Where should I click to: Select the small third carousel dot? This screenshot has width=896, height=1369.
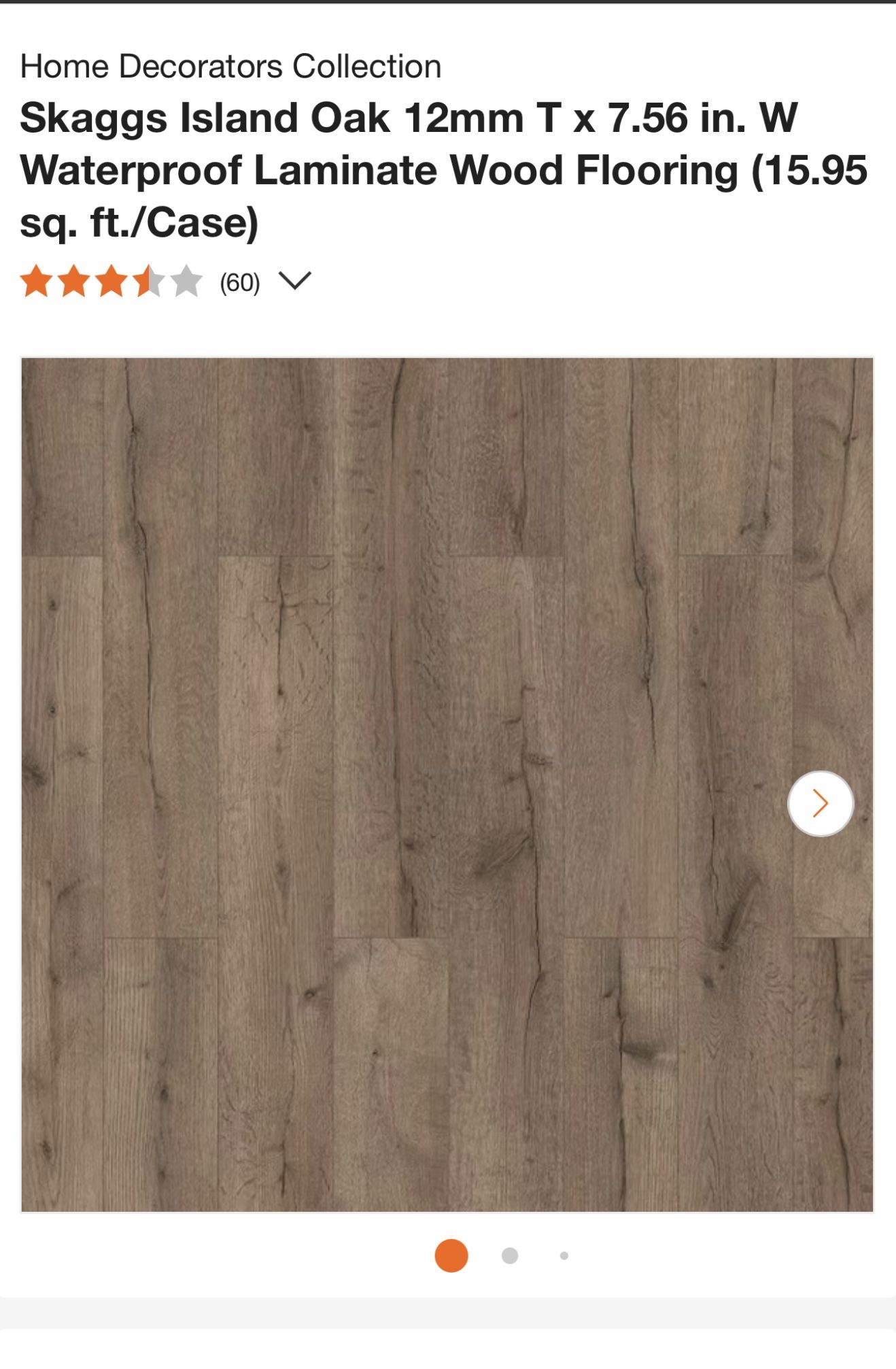pos(564,1255)
